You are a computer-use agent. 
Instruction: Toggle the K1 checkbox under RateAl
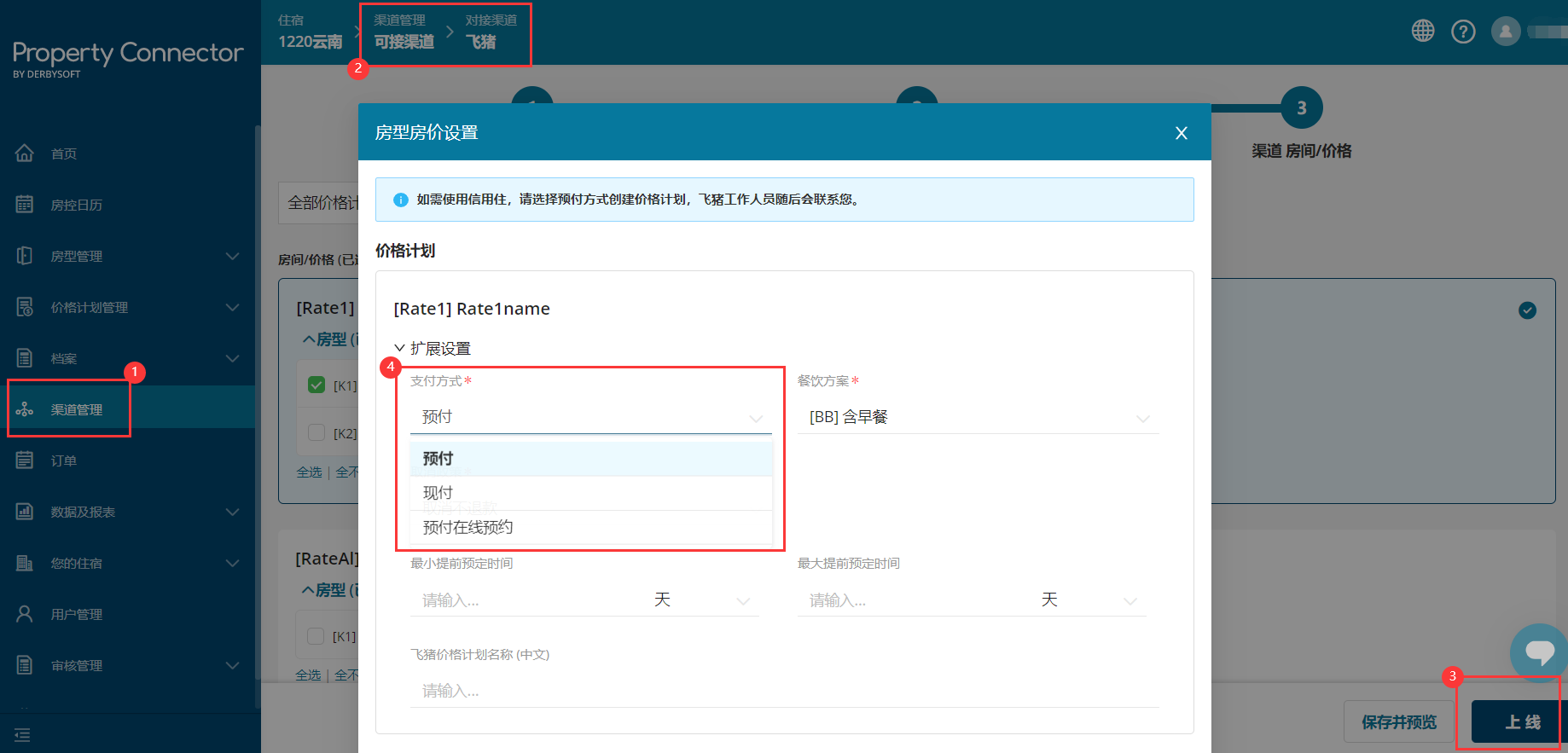tap(316, 635)
